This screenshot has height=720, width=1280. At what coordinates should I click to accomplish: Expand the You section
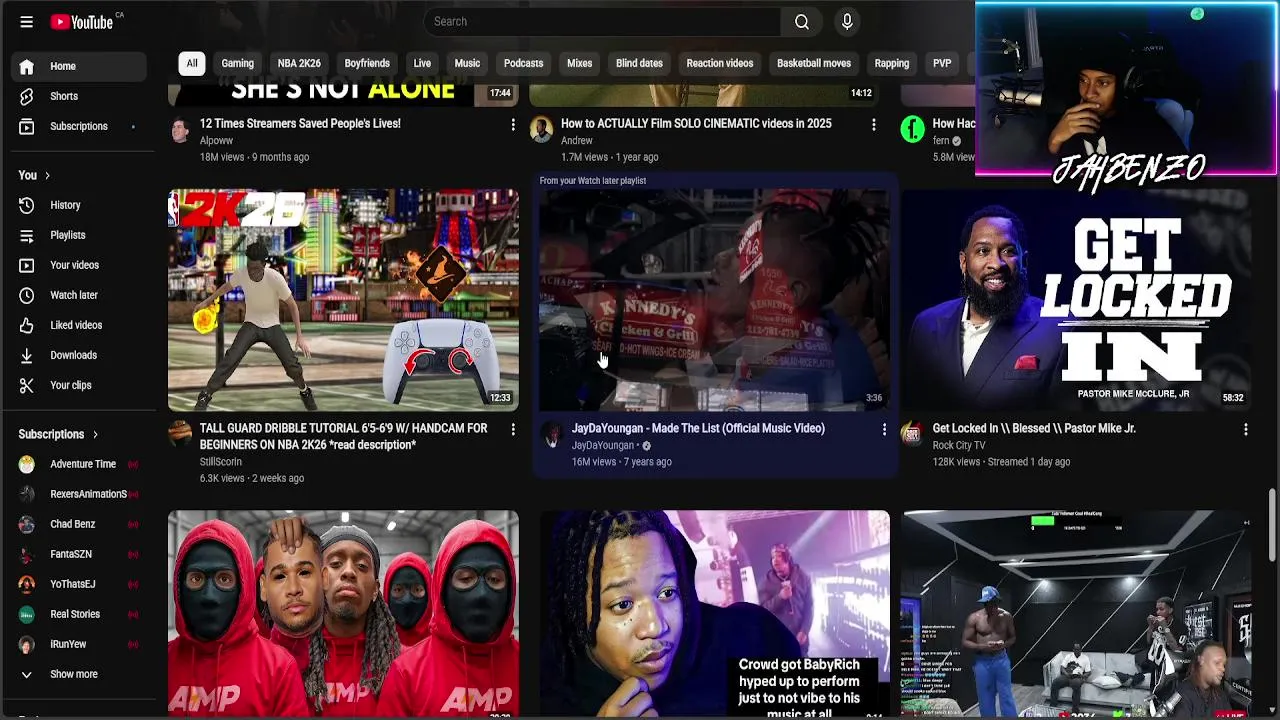[34, 175]
